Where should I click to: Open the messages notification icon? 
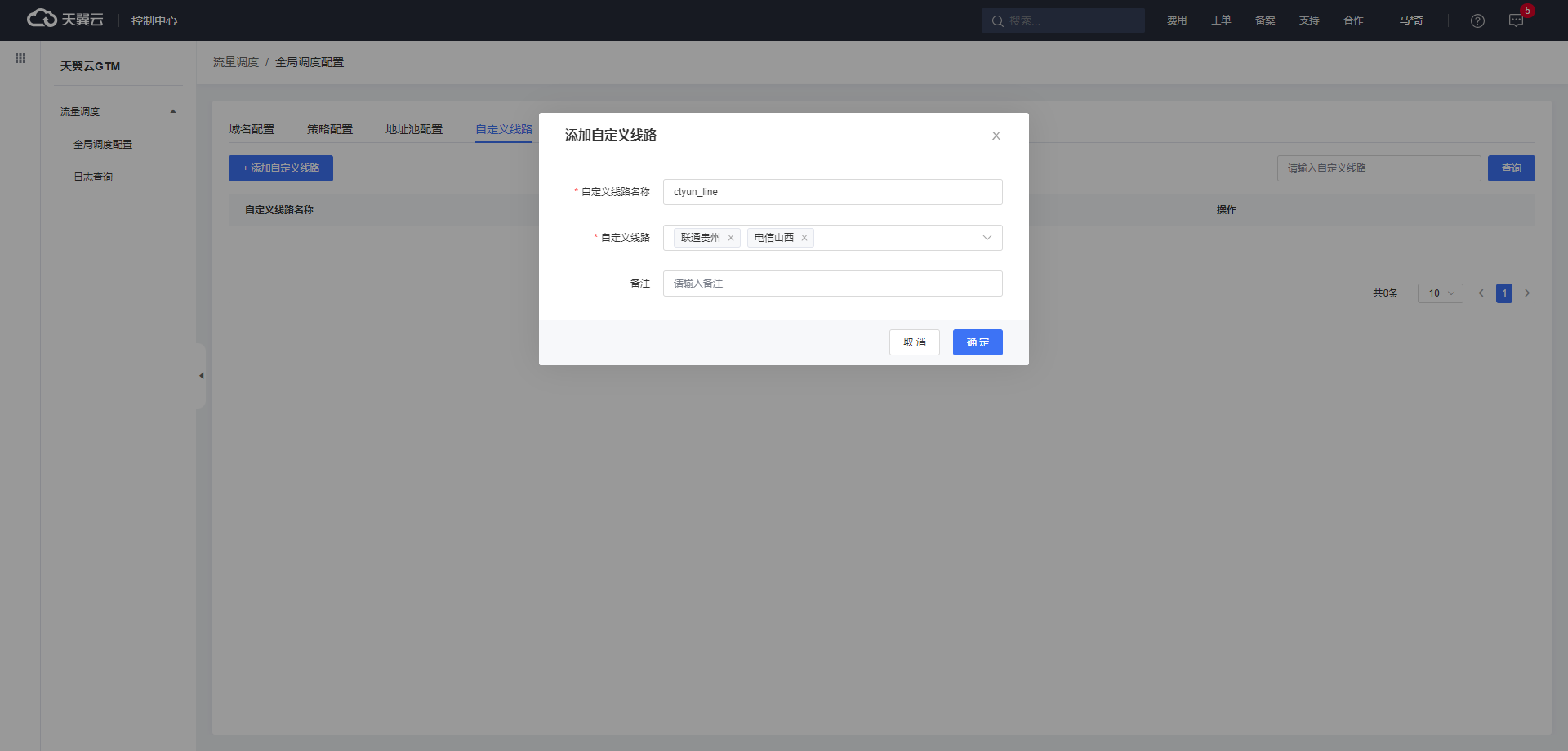[x=1516, y=20]
